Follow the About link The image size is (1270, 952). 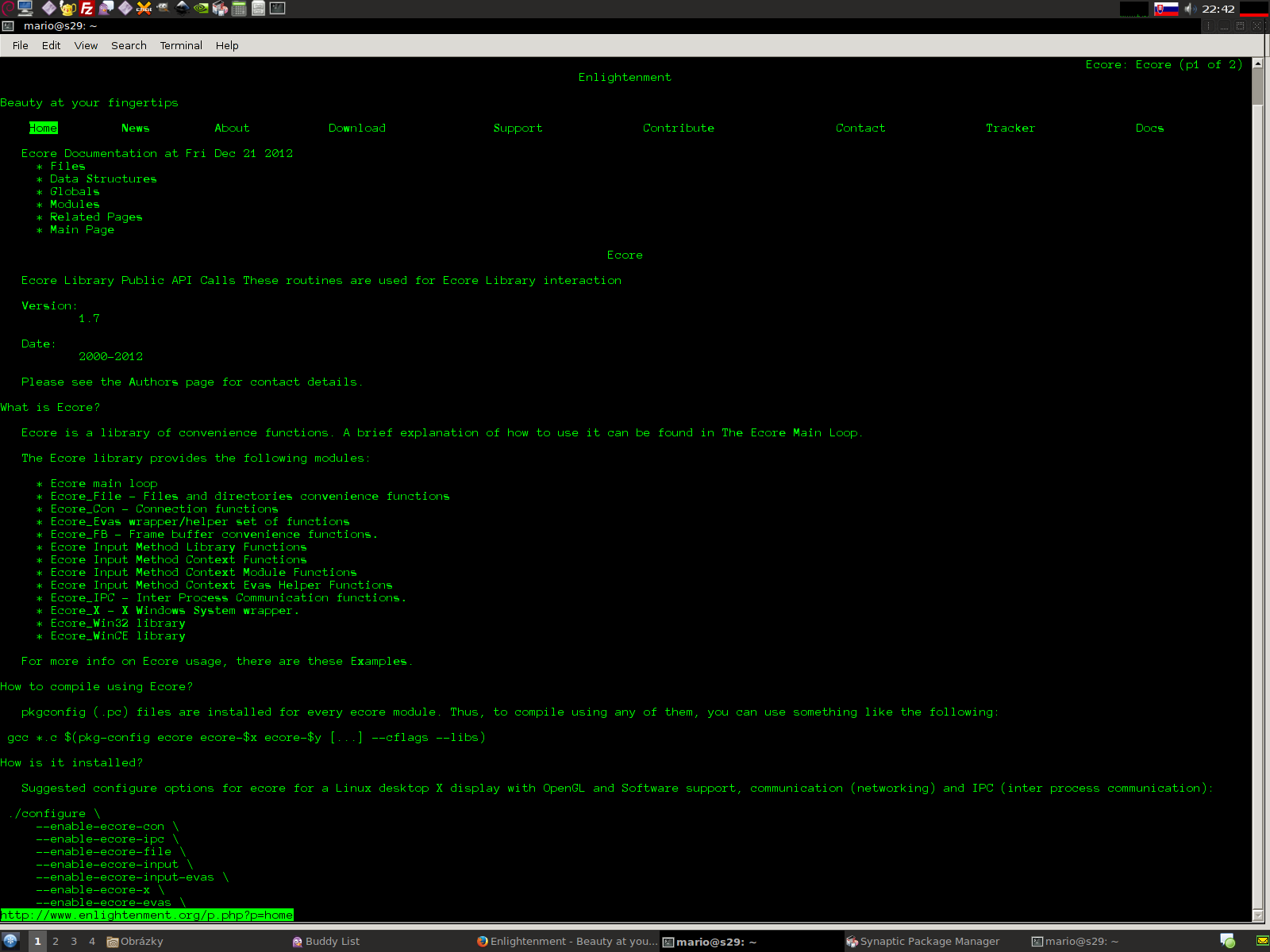pos(232,128)
